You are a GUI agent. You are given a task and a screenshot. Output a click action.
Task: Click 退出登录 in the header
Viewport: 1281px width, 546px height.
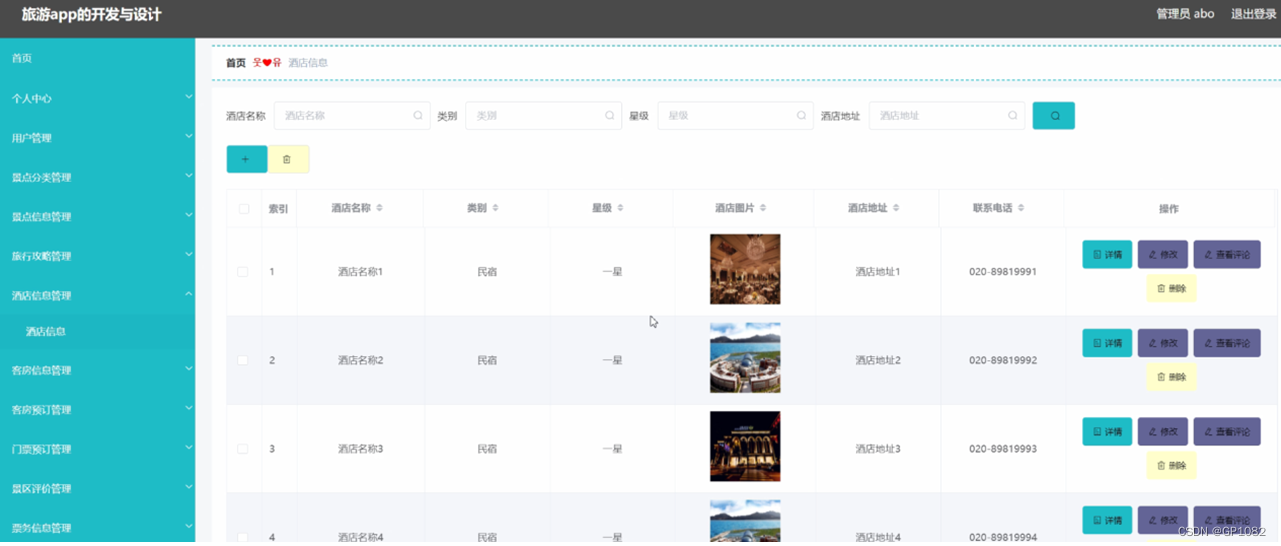pyautogui.click(x=1253, y=14)
